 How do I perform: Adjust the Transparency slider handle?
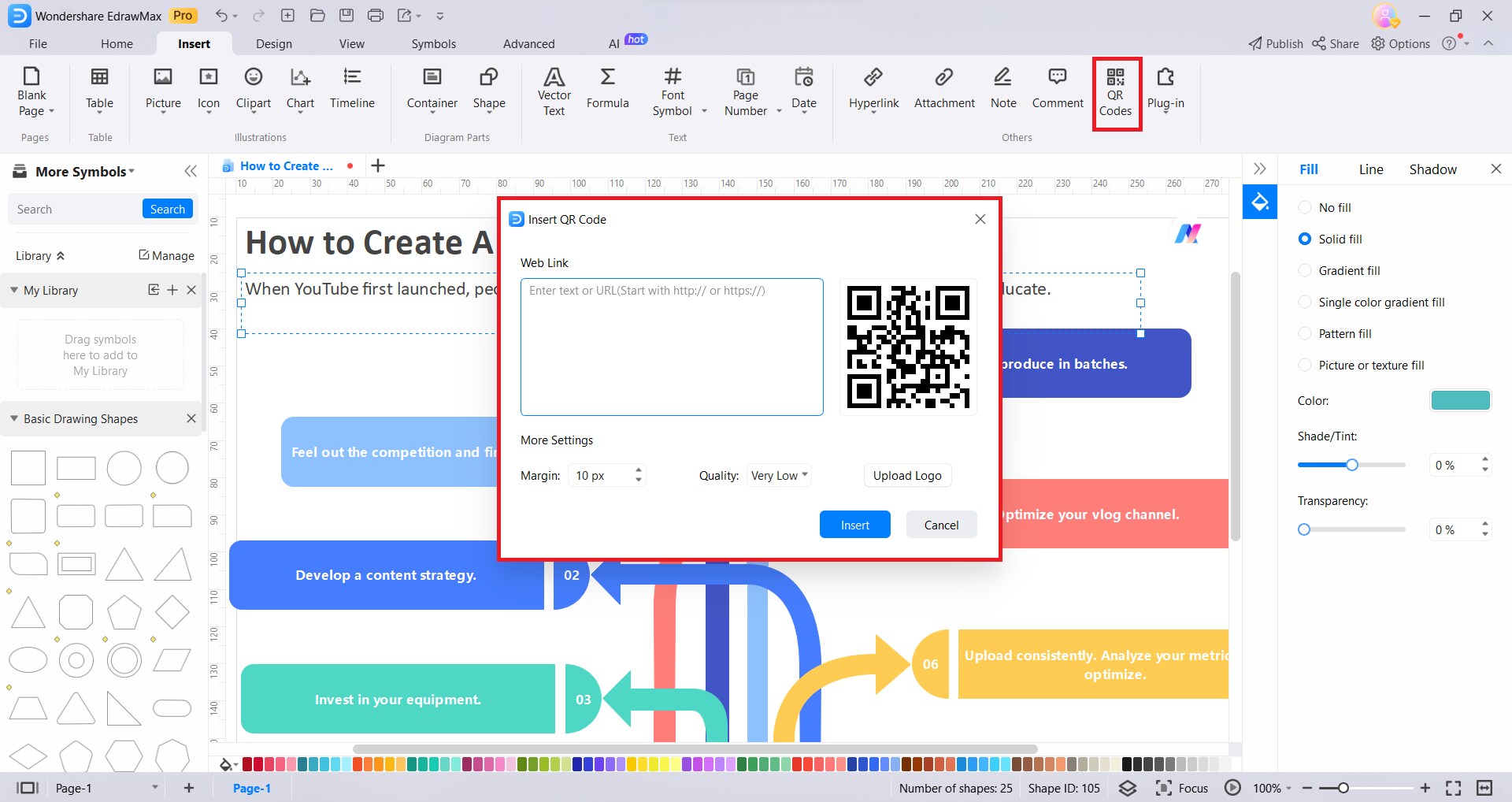(1304, 529)
